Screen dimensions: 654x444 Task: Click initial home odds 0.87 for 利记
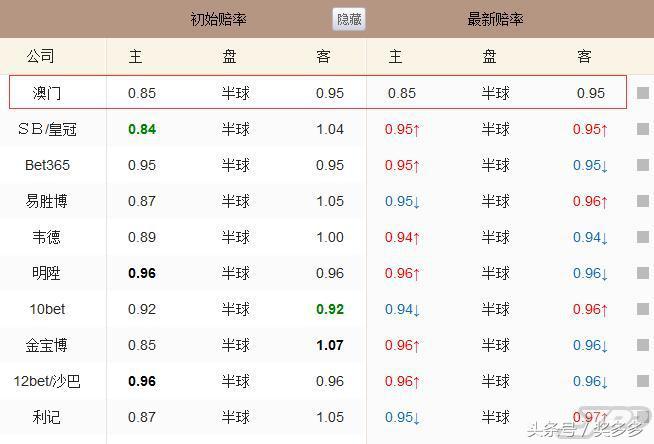142,417
